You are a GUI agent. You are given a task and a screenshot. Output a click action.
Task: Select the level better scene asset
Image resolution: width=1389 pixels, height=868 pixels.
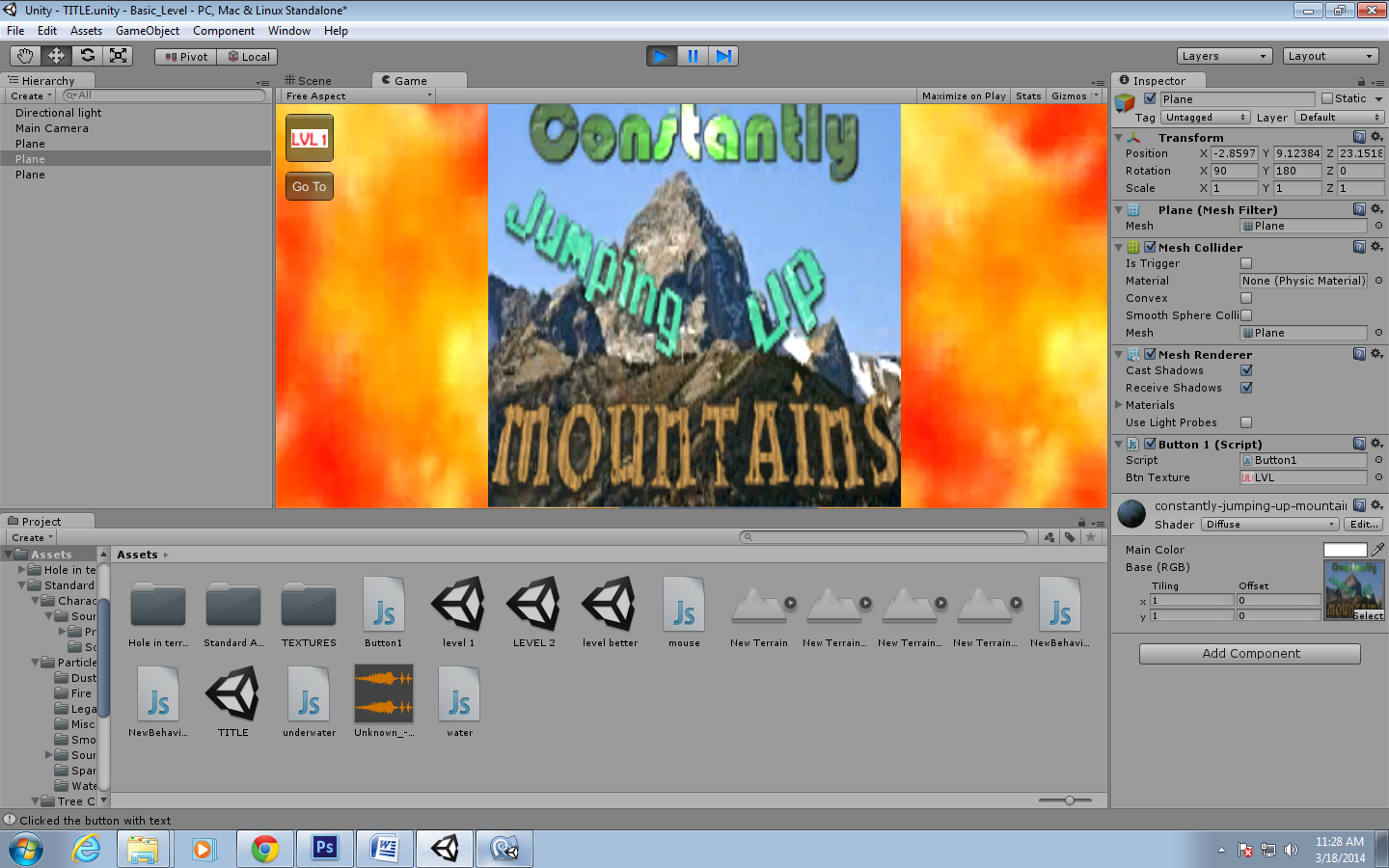(x=610, y=611)
